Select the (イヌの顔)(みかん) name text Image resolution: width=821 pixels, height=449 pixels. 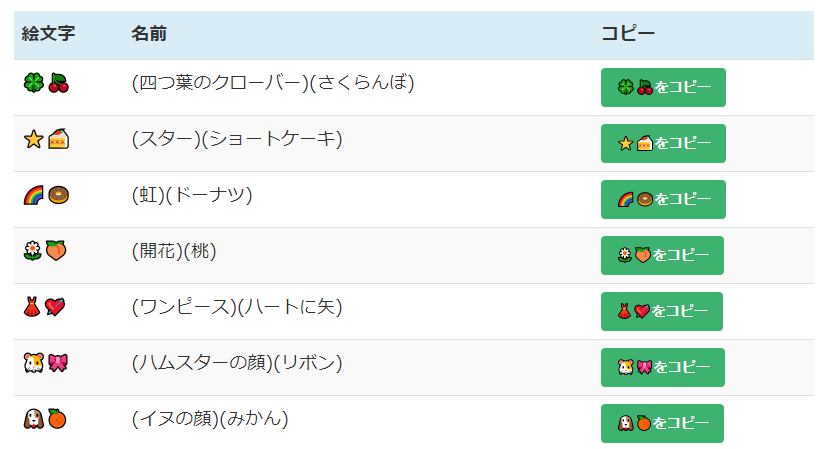210,419
